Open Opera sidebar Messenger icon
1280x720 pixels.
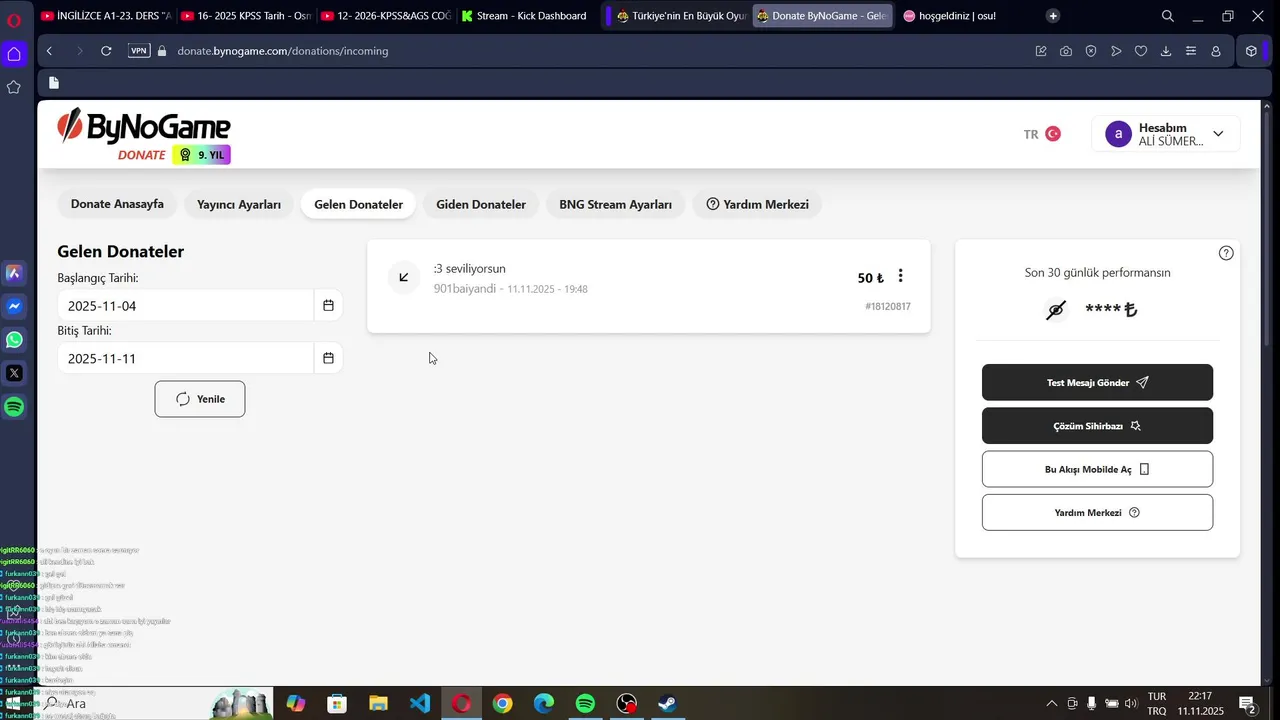coord(14,306)
